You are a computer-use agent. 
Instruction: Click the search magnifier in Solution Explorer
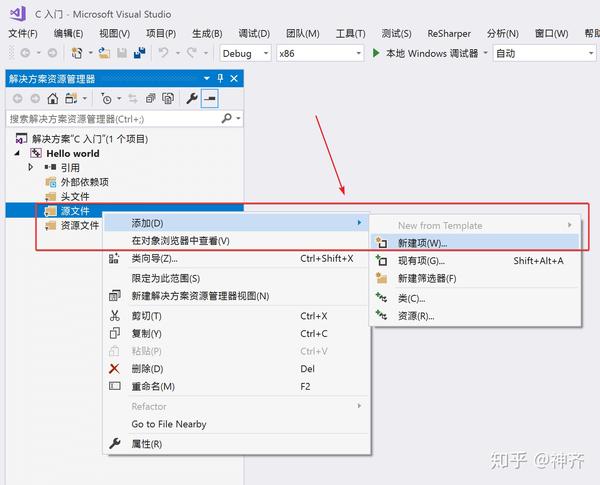tap(227, 118)
